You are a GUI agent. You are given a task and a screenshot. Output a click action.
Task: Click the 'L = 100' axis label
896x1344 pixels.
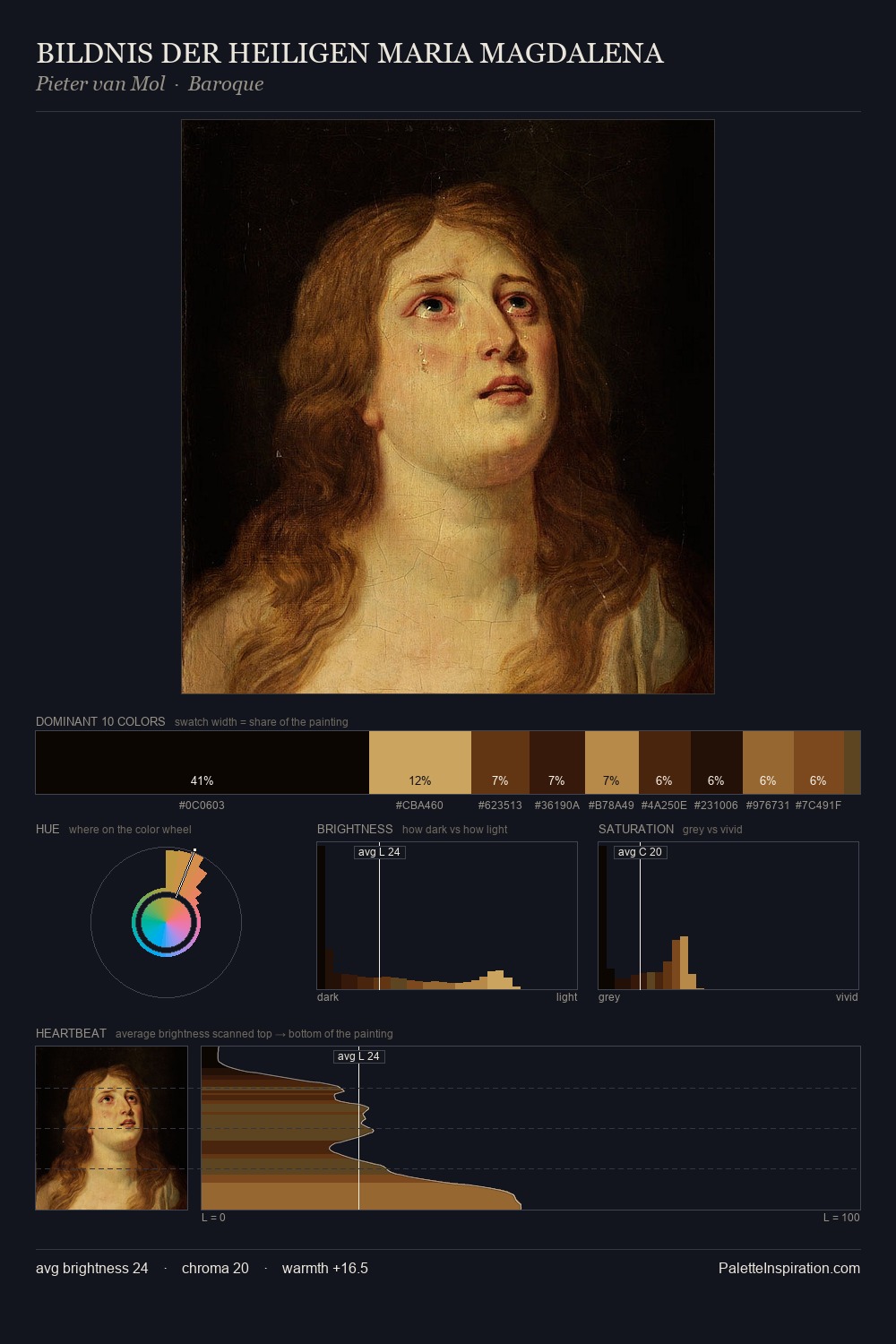coord(841,1218)
